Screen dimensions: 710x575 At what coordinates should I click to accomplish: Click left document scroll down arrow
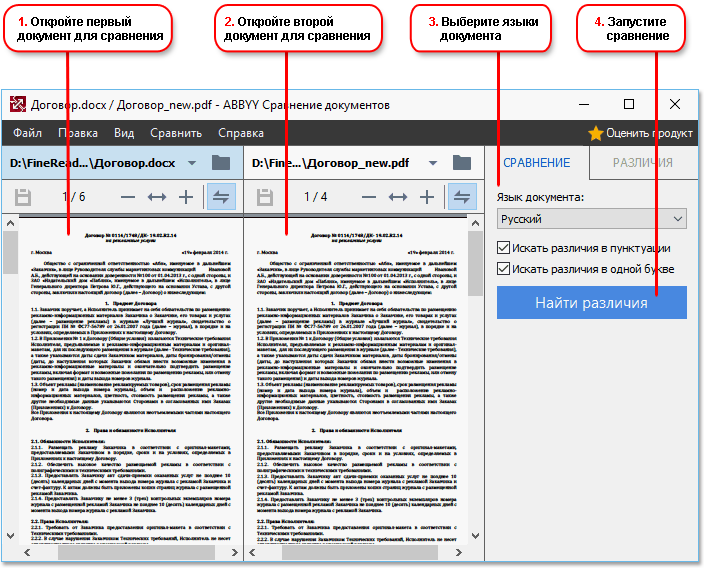coord(10,536)
